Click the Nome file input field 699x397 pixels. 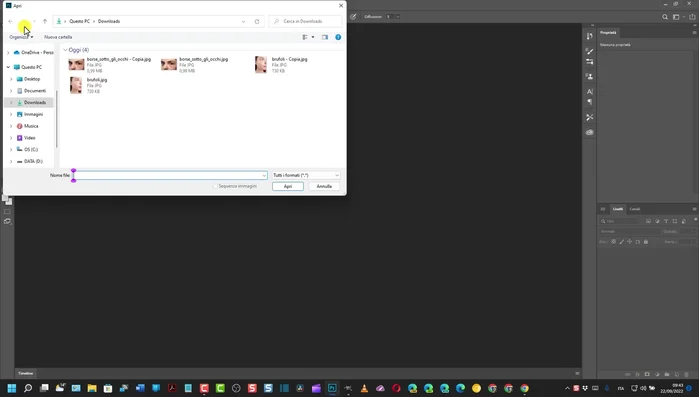pyautogui.click(x=169, y=176)
